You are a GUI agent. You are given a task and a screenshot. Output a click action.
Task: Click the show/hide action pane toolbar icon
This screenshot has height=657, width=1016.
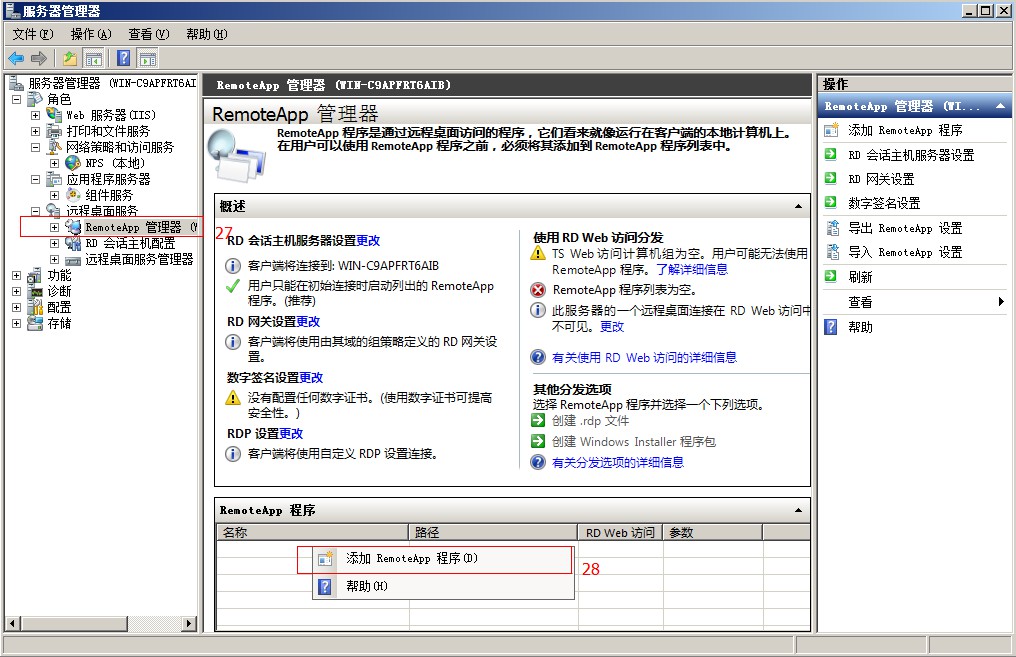click(148, 59)
